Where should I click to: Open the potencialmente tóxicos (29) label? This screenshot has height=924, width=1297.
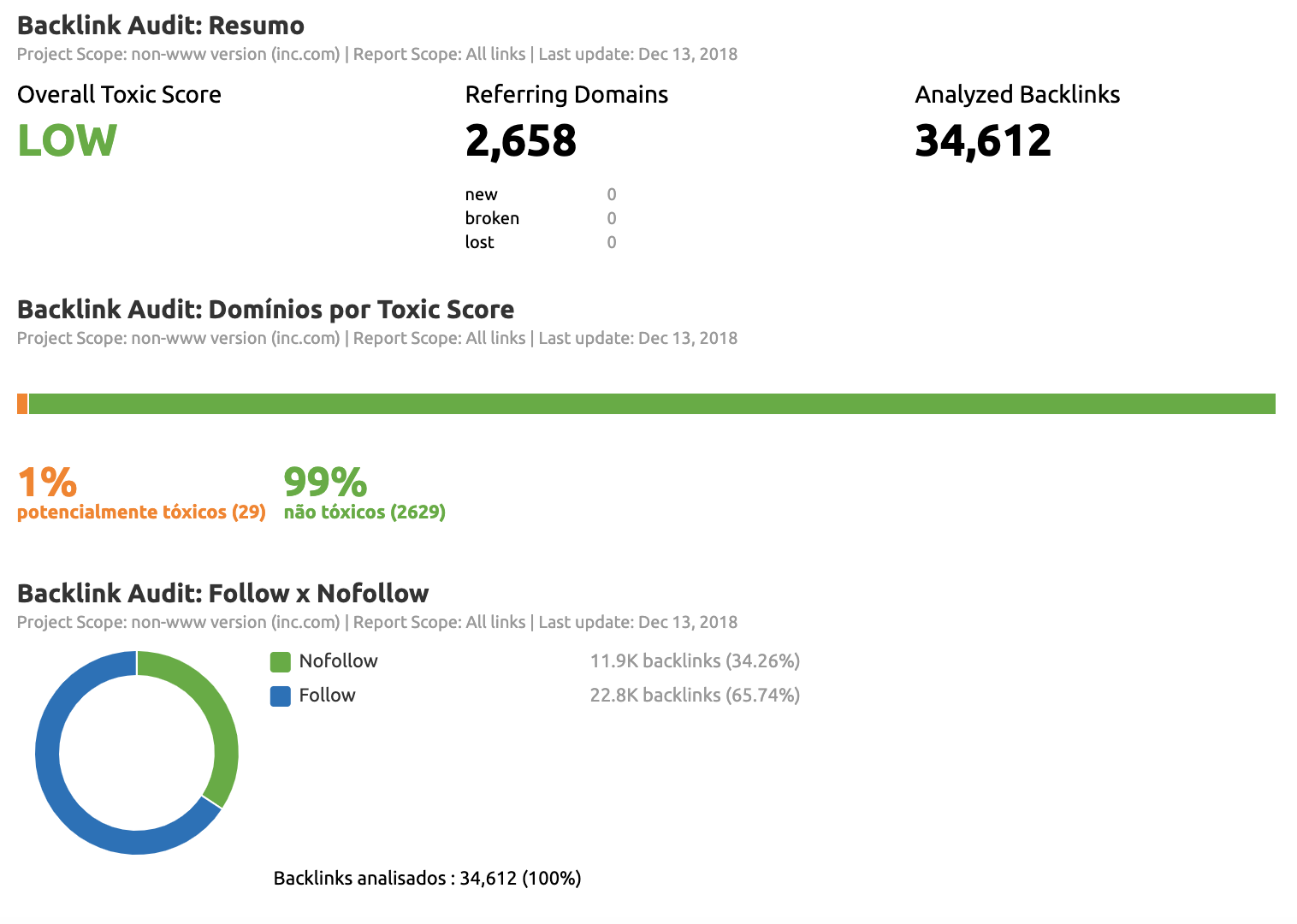141,512
